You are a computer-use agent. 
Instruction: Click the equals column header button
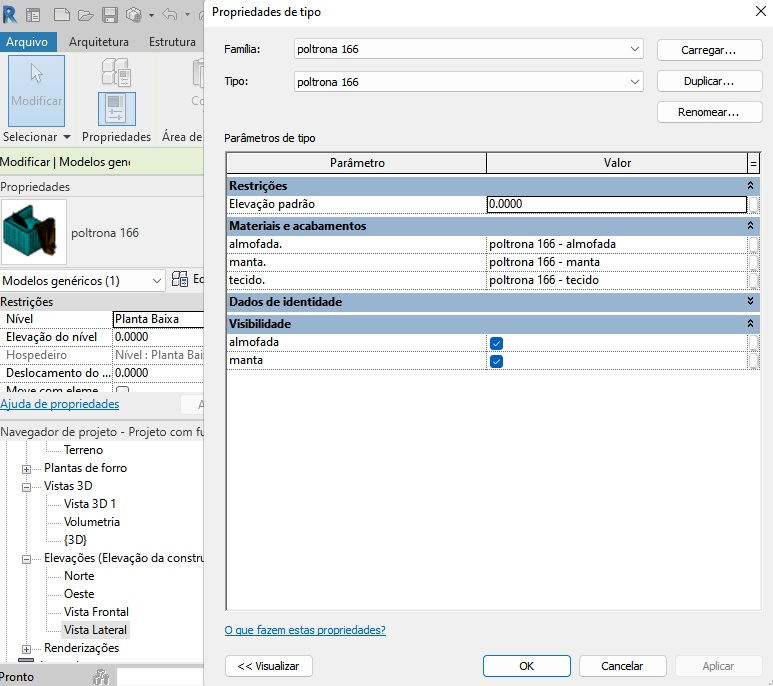tap(753, 163)
